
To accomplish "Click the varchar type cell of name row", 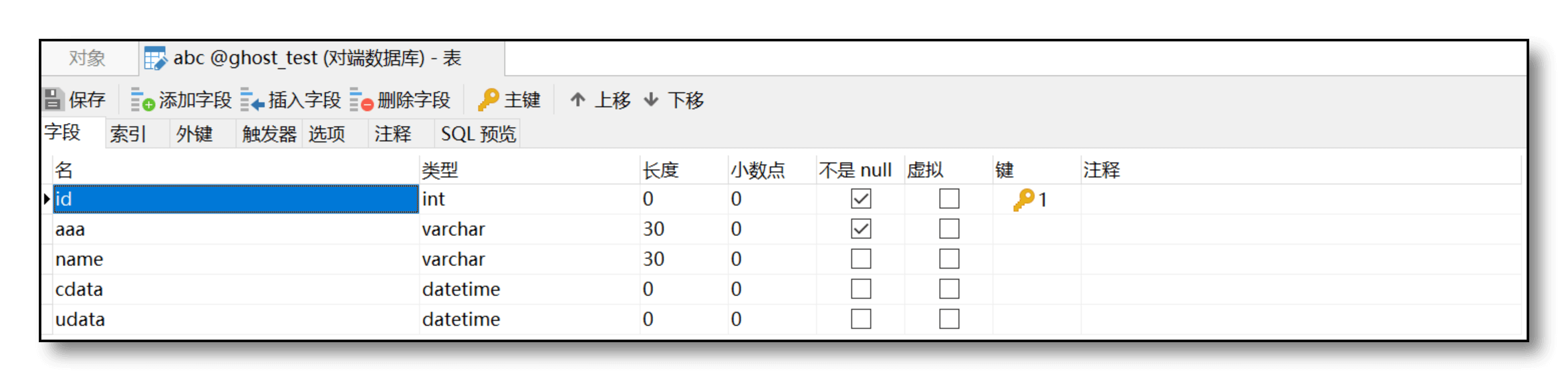I will (529, 259).
